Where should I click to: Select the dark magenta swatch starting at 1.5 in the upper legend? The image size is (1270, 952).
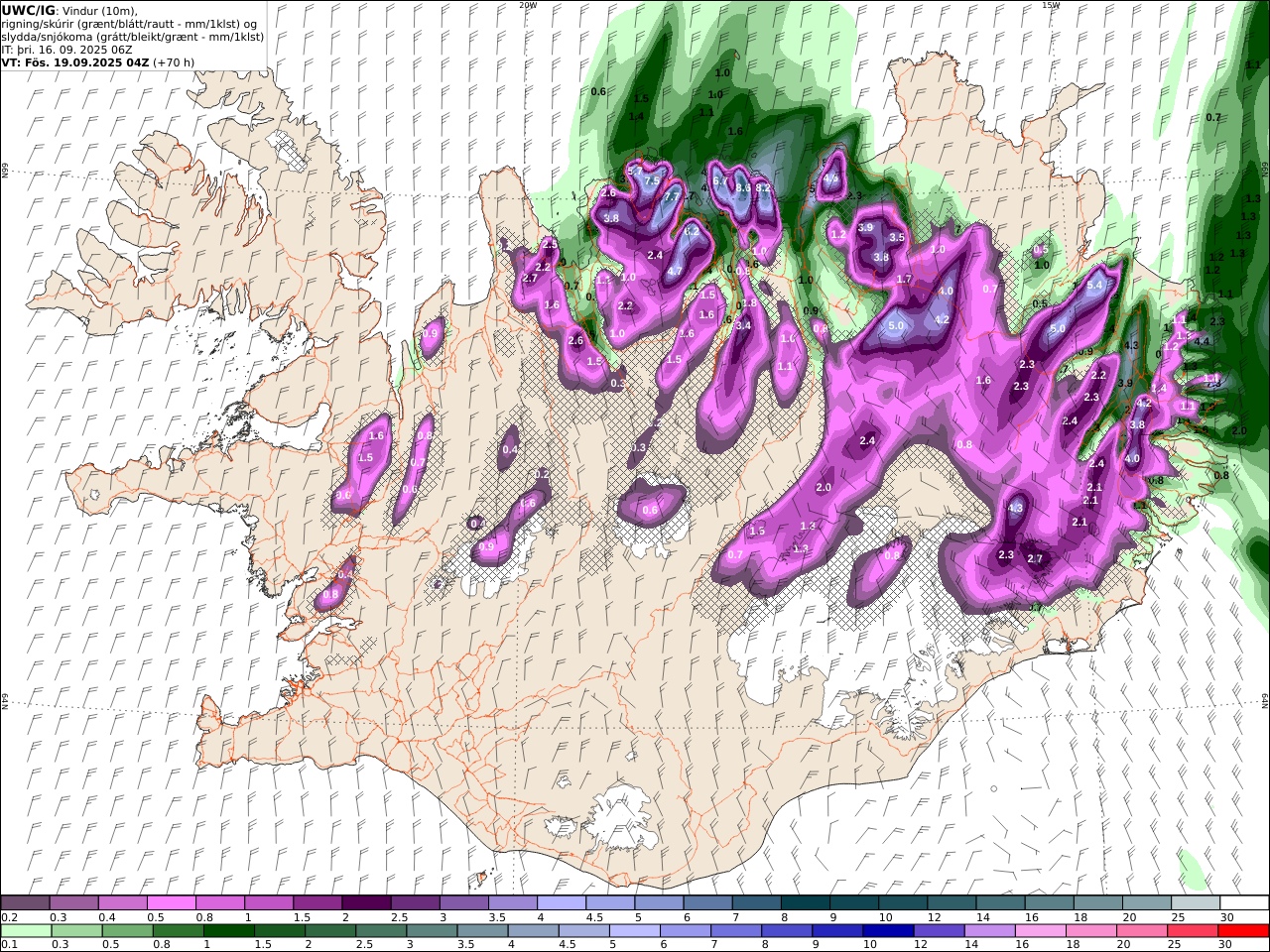[317, 902]
